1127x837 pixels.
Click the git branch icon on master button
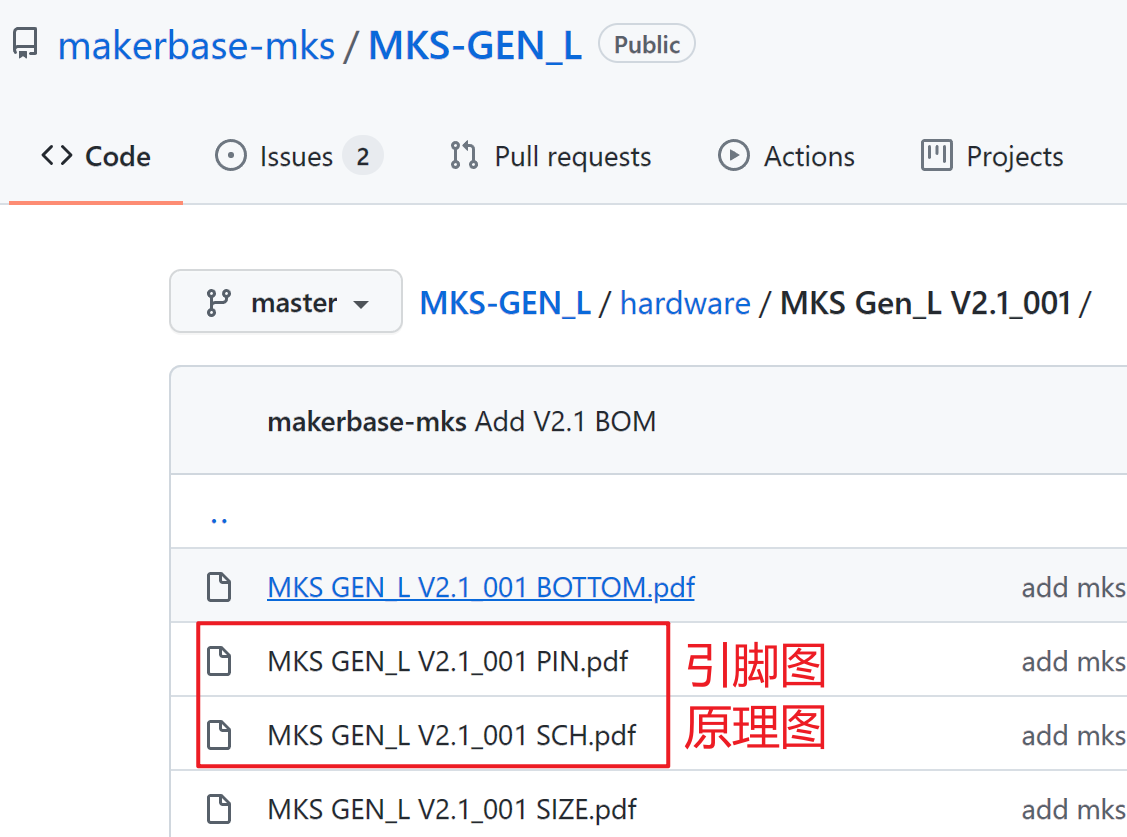(x=218, y=302)
